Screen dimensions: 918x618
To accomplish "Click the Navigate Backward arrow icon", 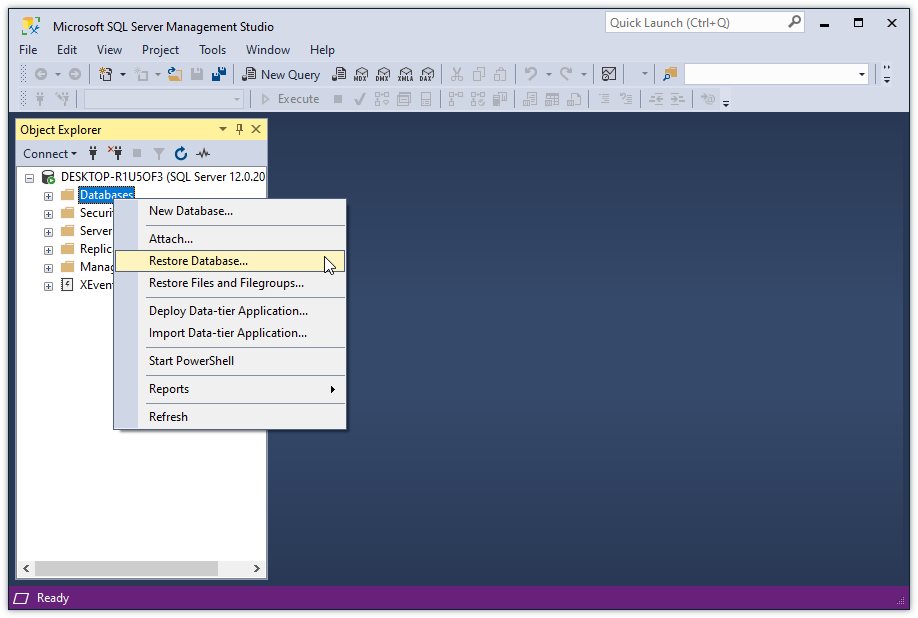I will [41, 74].
